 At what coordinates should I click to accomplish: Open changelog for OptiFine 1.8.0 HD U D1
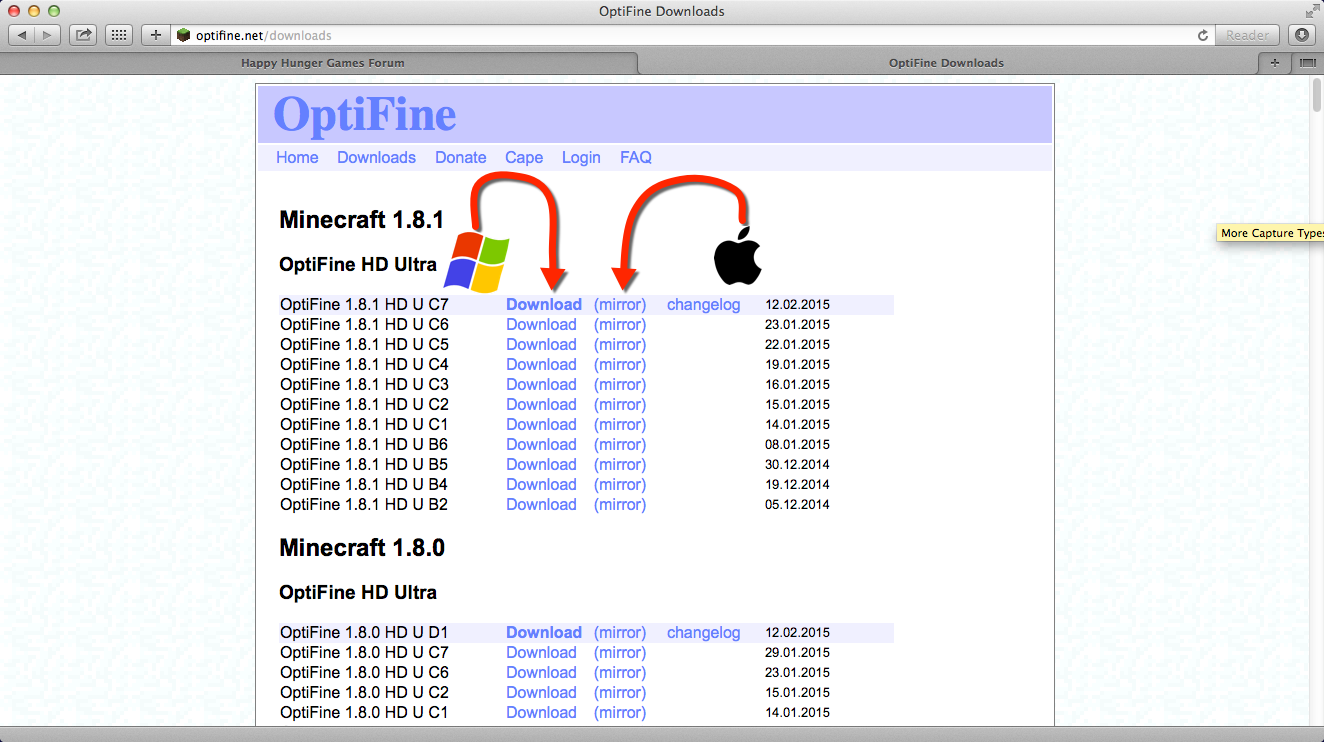coord(704,633)
